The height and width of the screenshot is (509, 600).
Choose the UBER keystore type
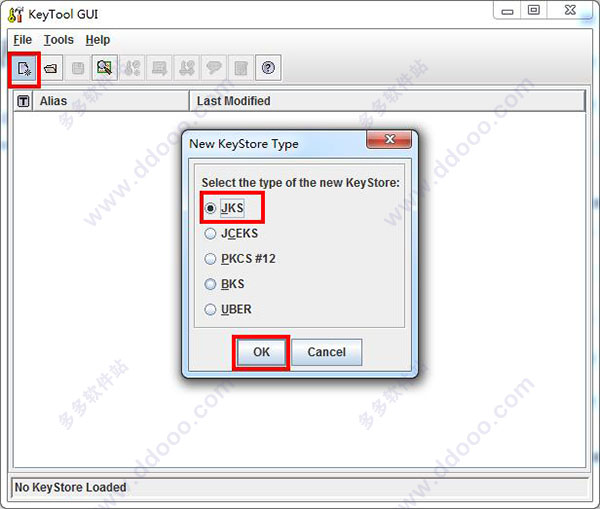point(228,309)
